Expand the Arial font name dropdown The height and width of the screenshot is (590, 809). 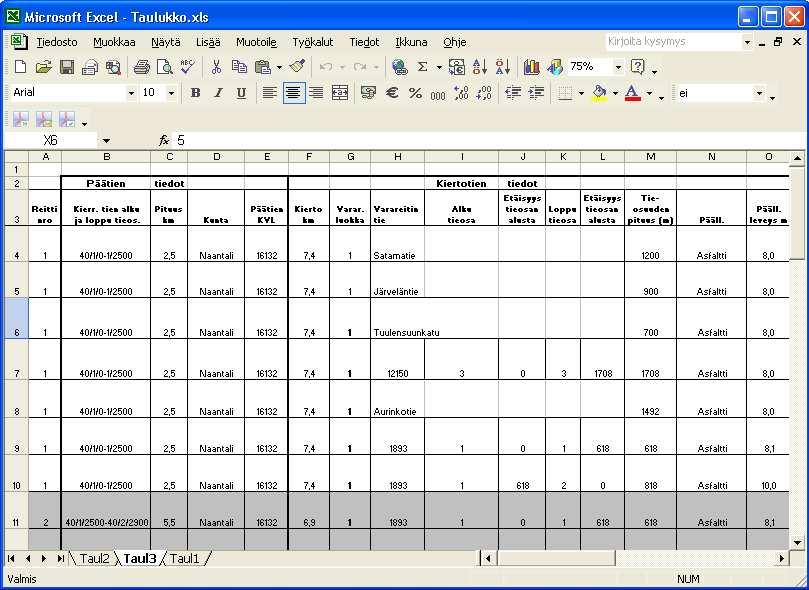131,93
